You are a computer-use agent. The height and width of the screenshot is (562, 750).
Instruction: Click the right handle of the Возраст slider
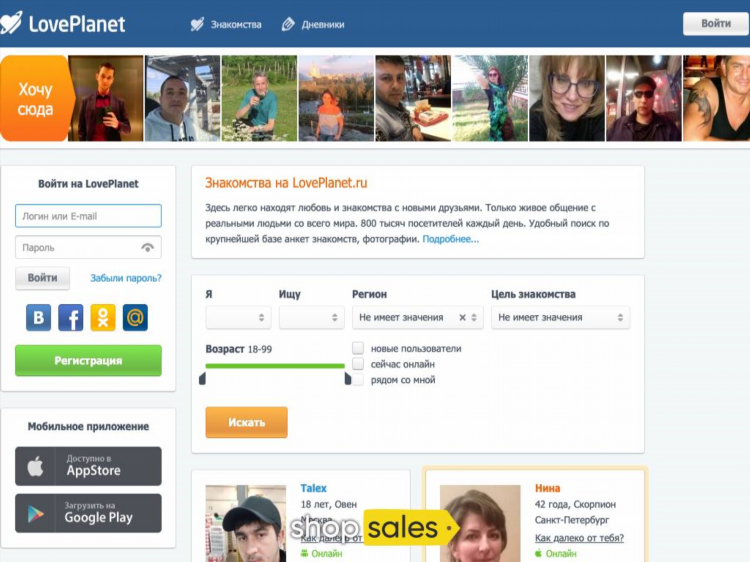point(348,378)
